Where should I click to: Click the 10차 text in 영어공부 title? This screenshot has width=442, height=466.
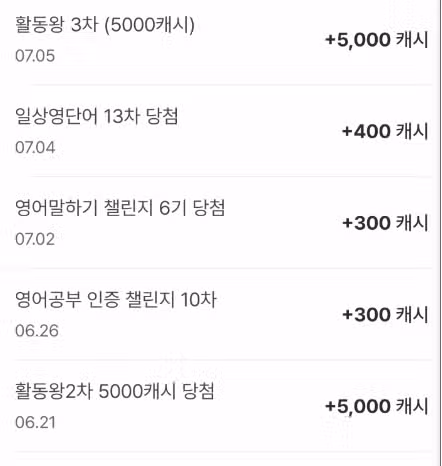199,299
